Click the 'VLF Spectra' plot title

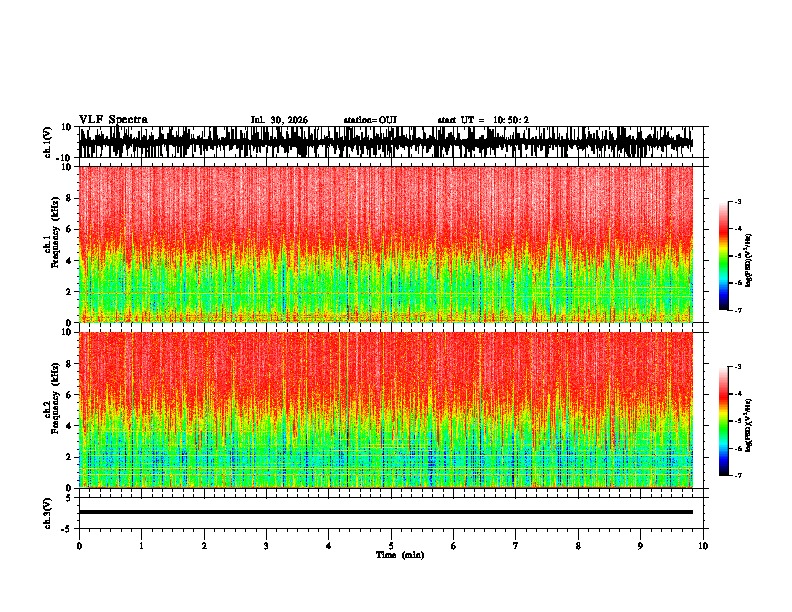pos(113,120)
